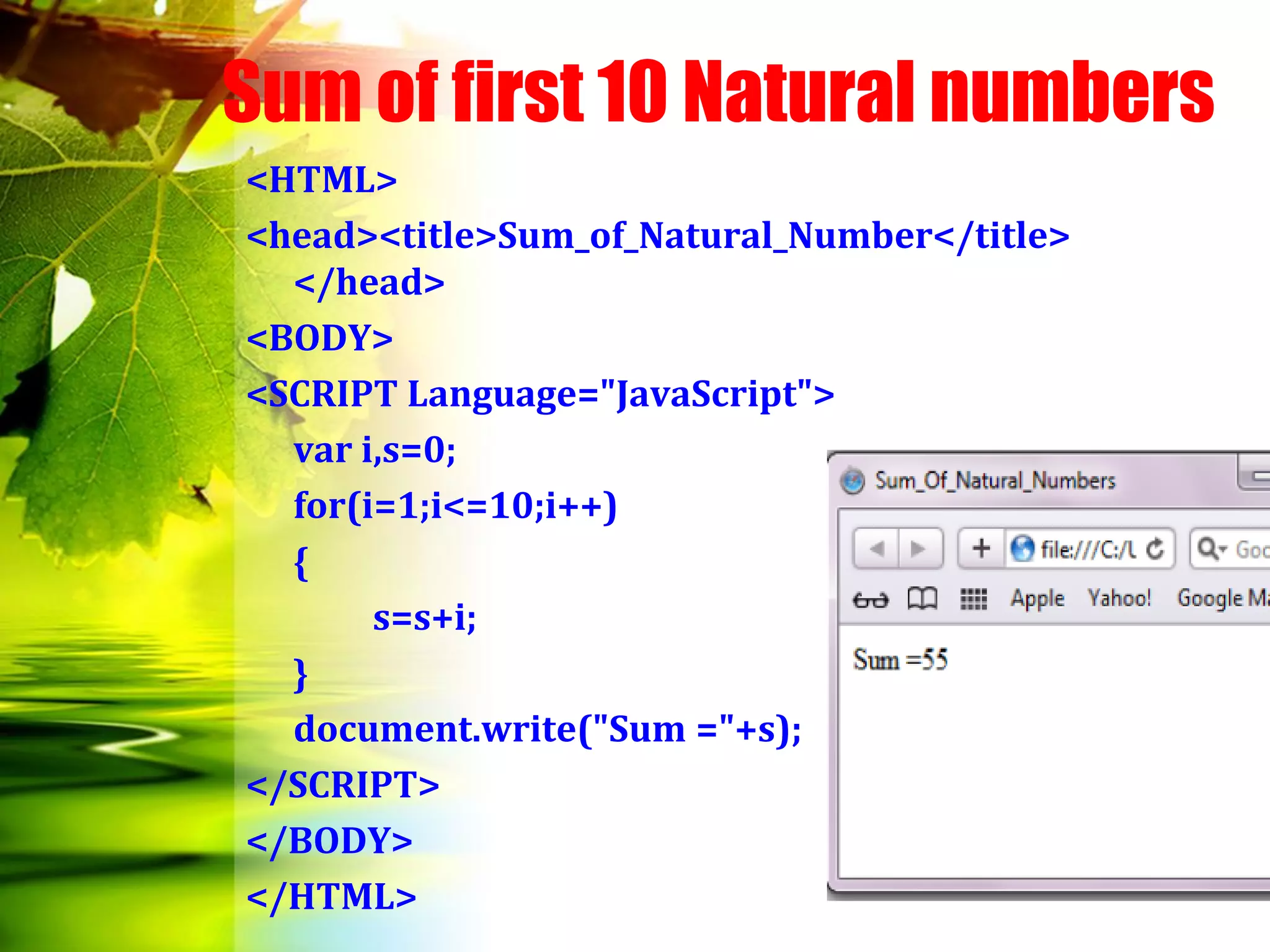Click the for(i=1;i<=10;i++) line

[x=455, y=506]
